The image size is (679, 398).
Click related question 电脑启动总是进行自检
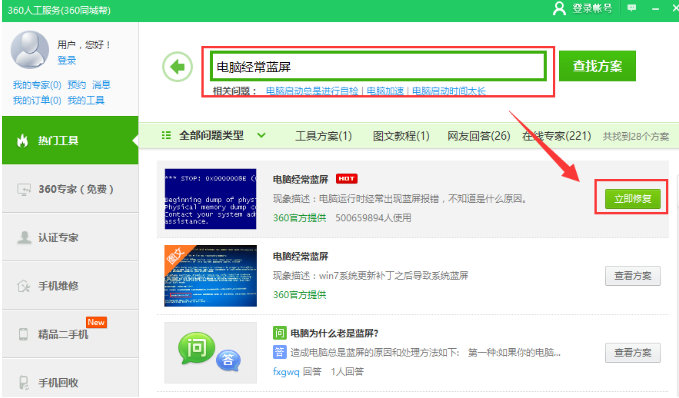pos(312,91)
